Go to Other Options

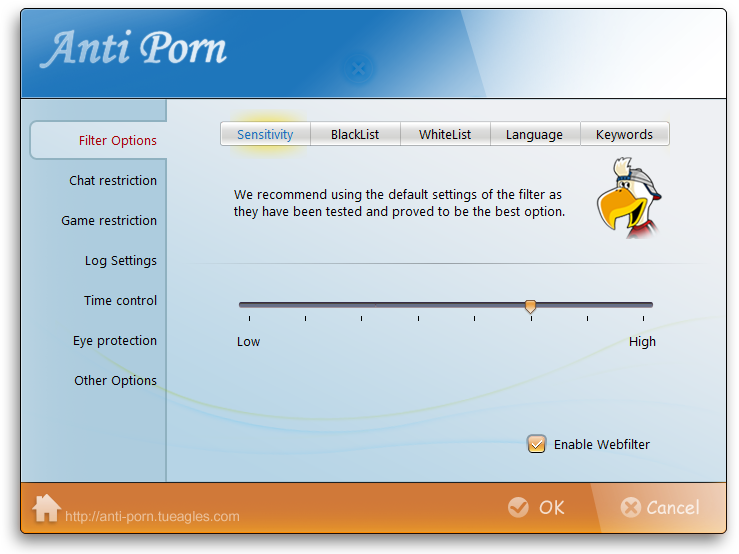click(x=115, y=380)
